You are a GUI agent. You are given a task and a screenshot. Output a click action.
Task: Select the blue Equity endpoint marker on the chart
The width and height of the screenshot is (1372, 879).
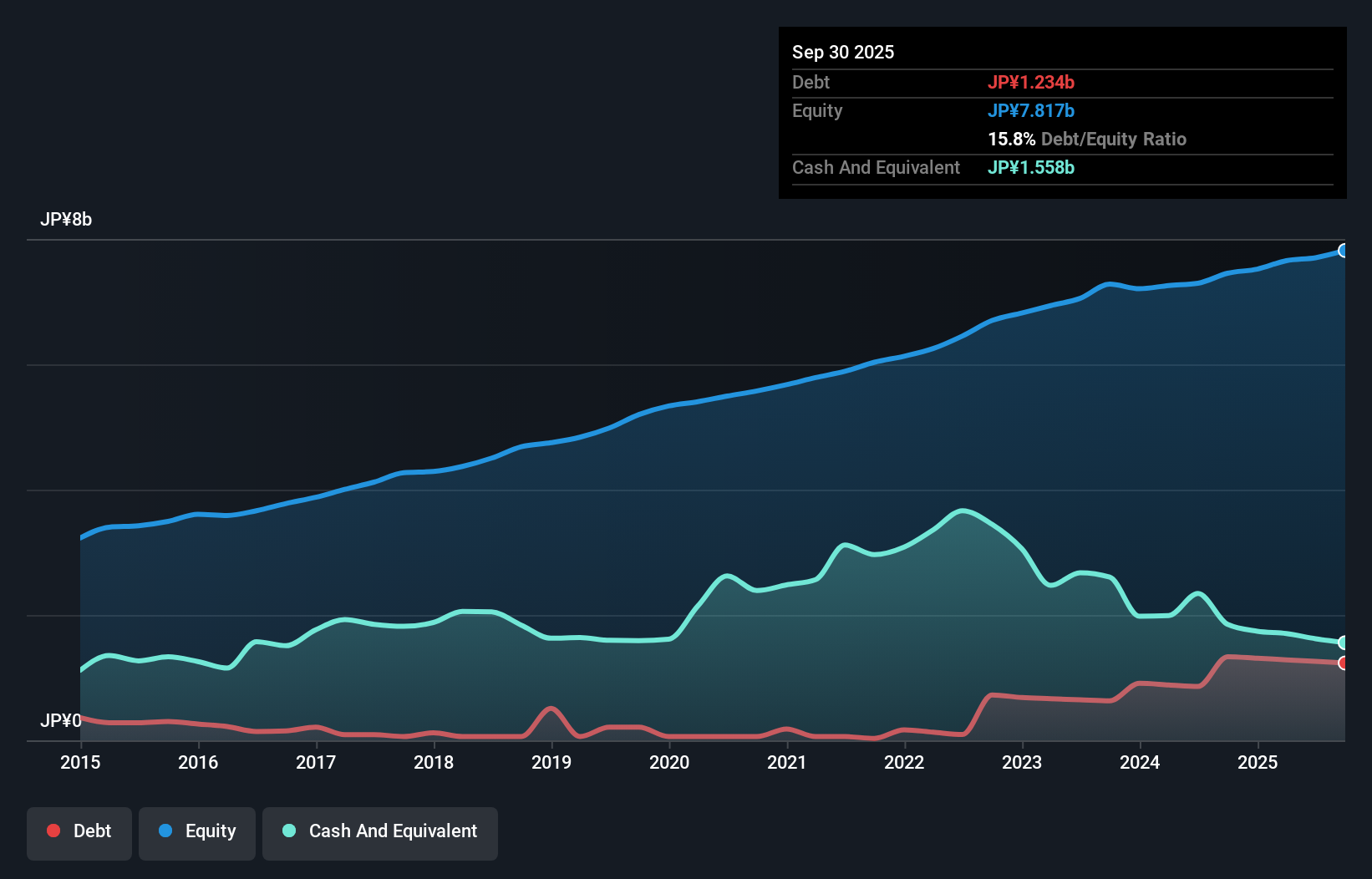coord(1343,250)
